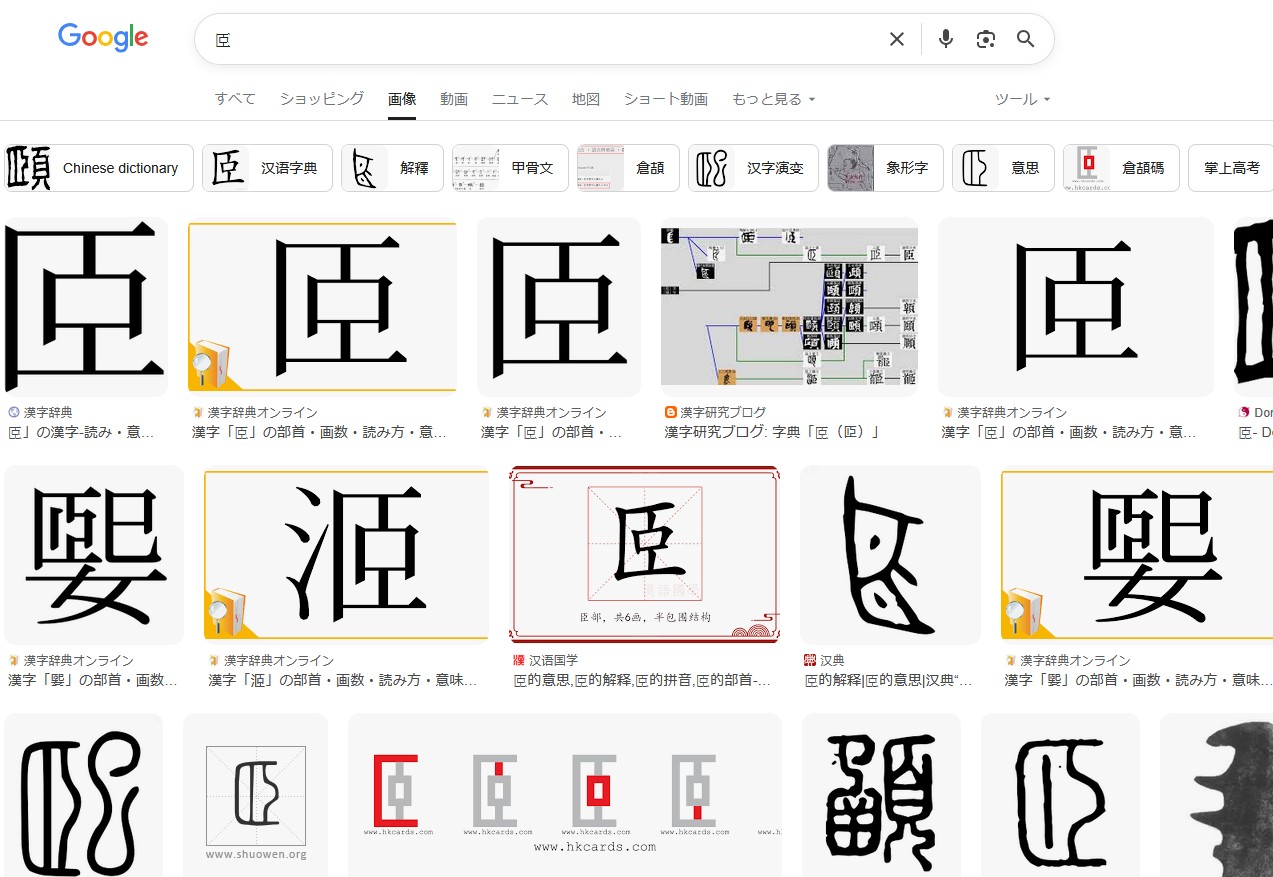Start voice search with microphone icon
The height and width of the screenshot is (877, 1273).
945,39
